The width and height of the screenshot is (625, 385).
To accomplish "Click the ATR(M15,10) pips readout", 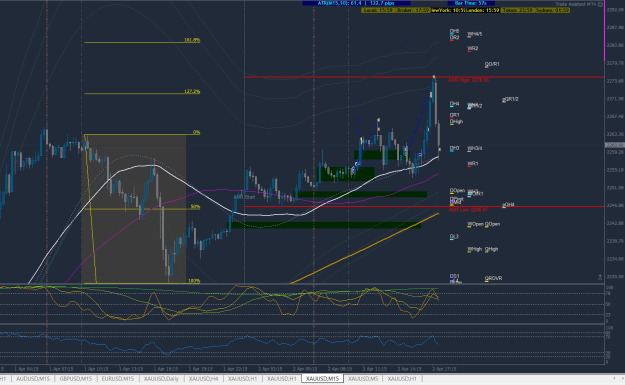I will 356,3.
